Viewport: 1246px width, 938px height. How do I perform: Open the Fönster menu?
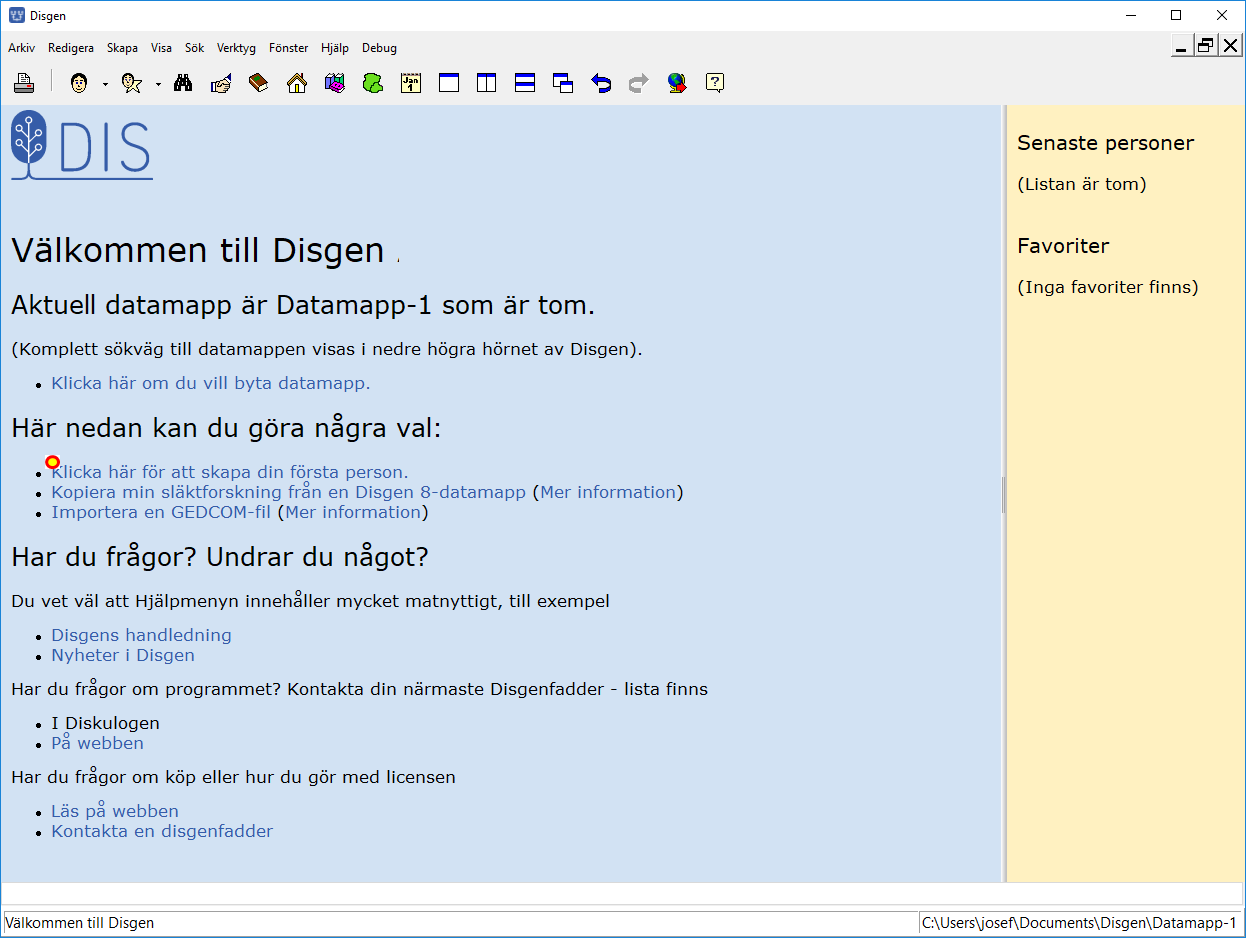289,48
